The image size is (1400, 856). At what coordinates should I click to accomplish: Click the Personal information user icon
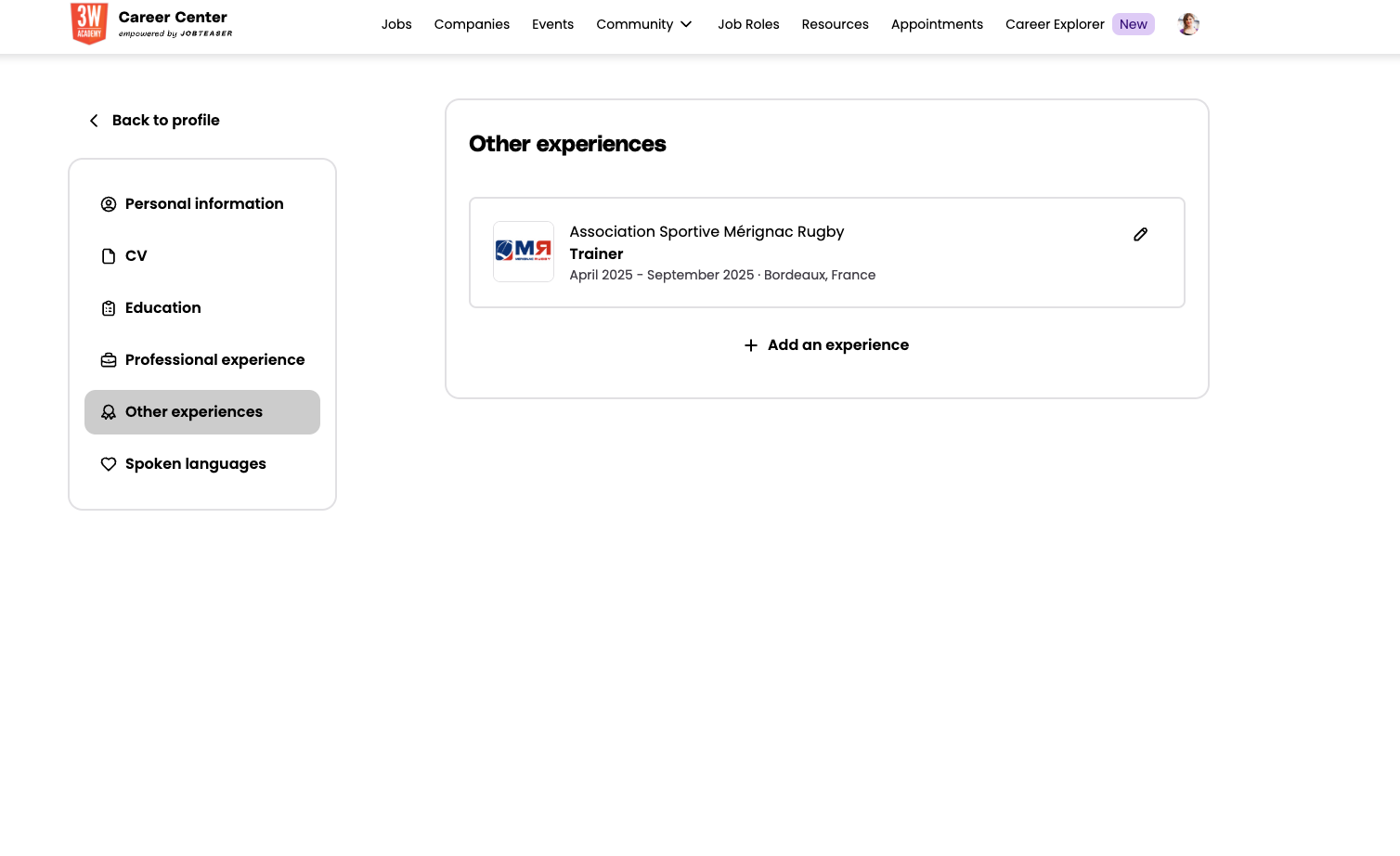(x=109, y=204)
